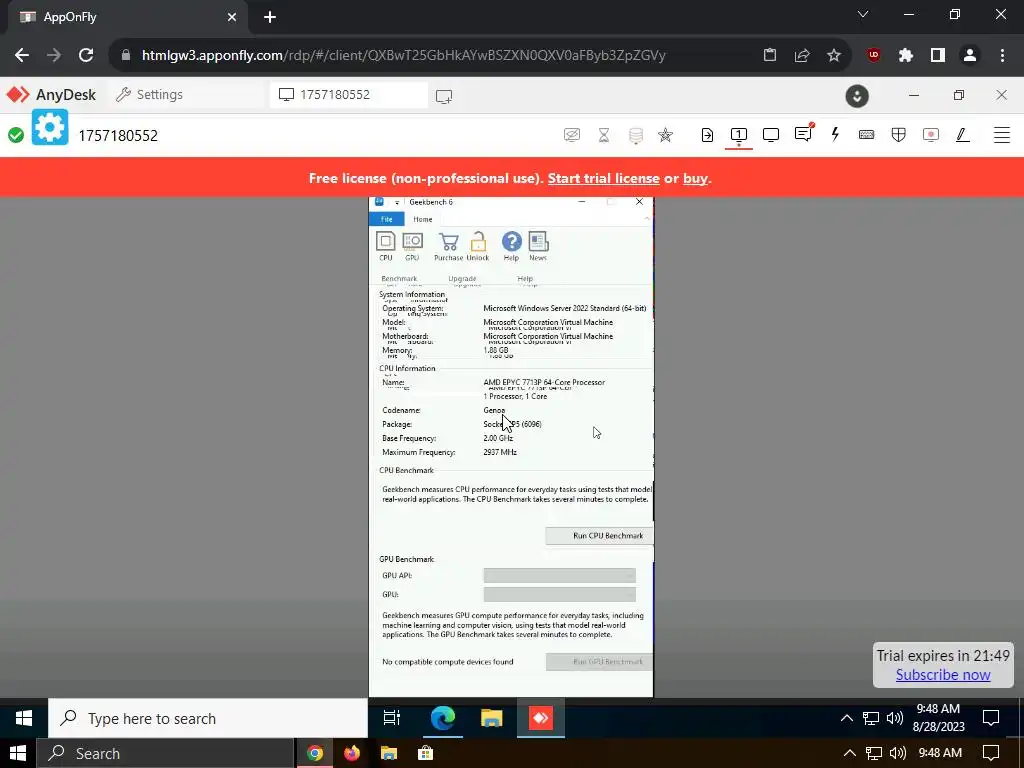Open Chrome extensions puzzle icon
The width and height of the screenshot is (1024, 768).
905,56
